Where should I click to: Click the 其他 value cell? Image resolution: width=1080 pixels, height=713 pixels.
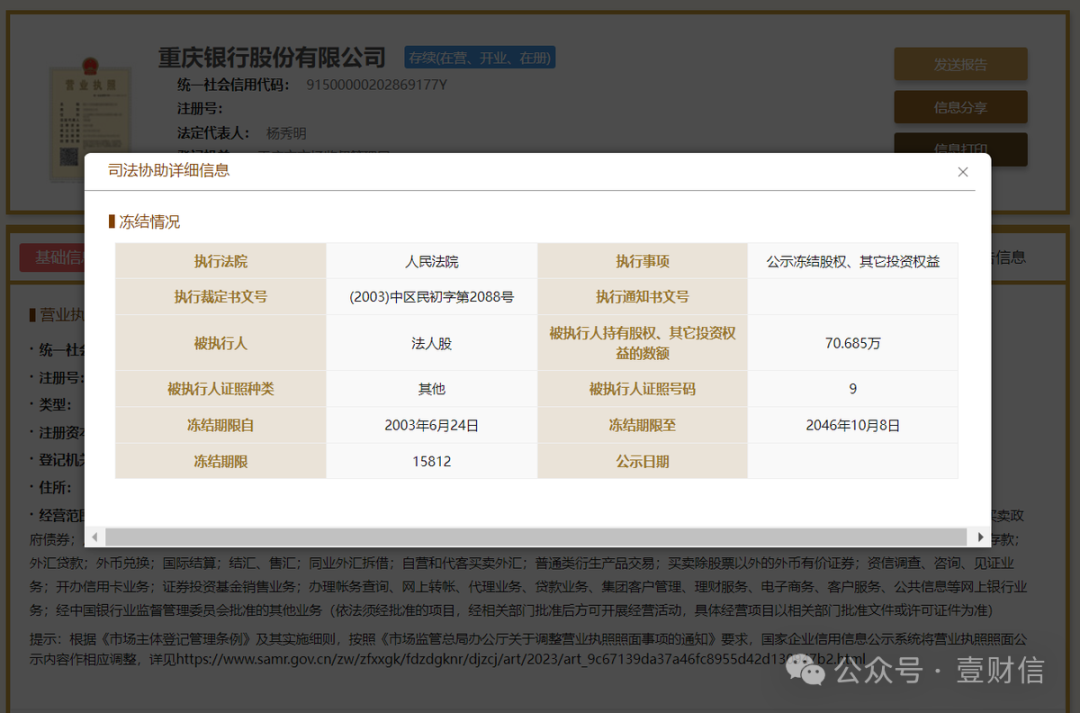pos(431,389)
